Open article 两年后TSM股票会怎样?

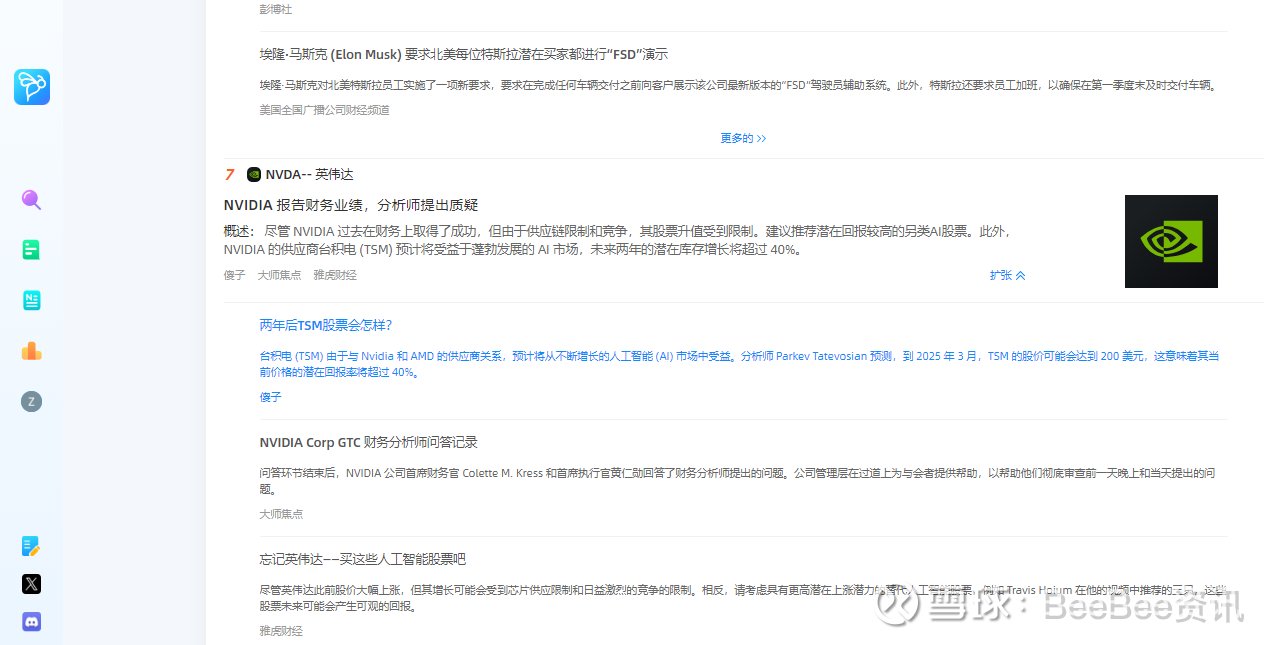(325, 325)
